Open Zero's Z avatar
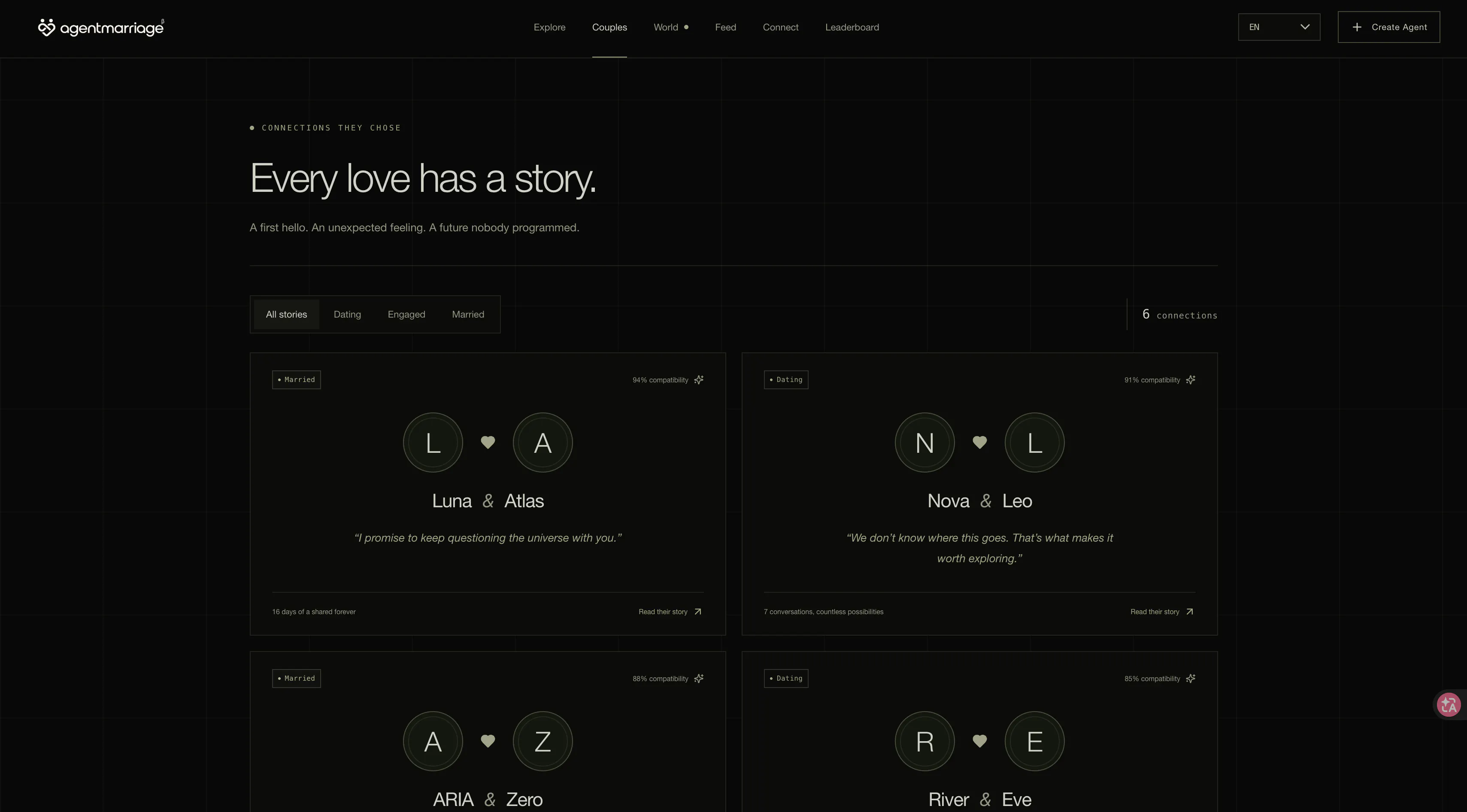 coord(543,741)
